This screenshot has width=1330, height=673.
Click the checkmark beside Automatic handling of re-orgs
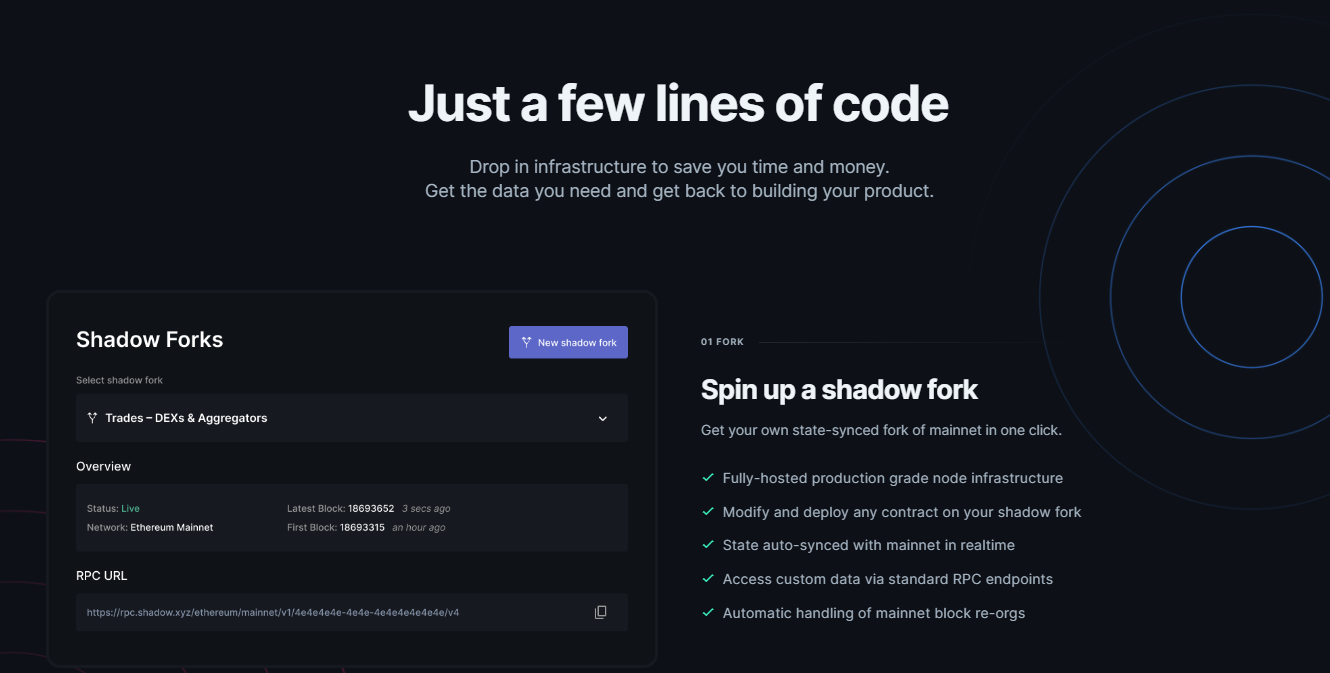tap(708, 613)
